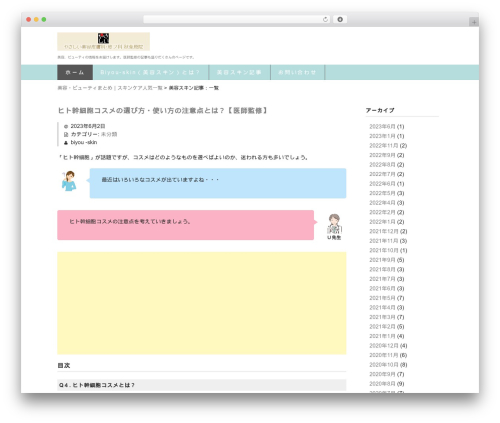The height and width of the screenshot is (423, 500).
Task: Open the ホーム menu item
Action: pos(75,72)
